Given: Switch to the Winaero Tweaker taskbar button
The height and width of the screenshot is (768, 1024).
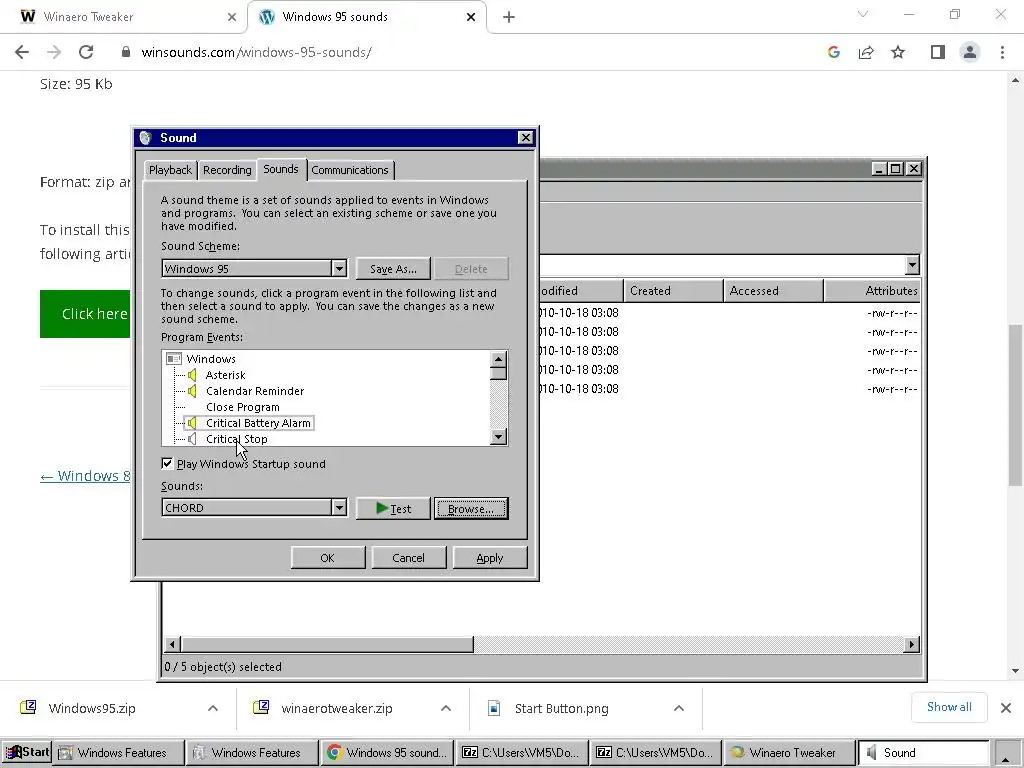Looking at the screenshot, I should 789,752.
